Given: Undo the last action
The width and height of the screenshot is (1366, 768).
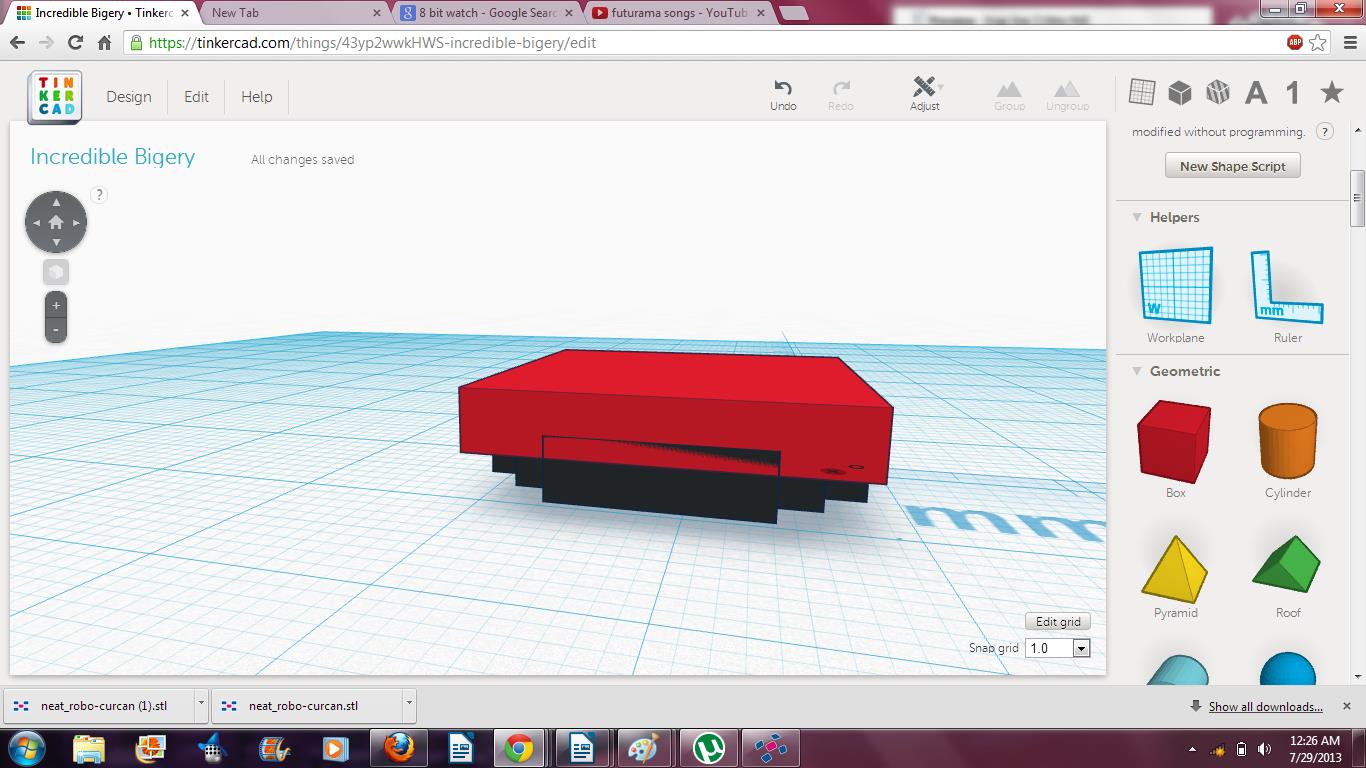Looking at the screenshot, I should (783, 95).
